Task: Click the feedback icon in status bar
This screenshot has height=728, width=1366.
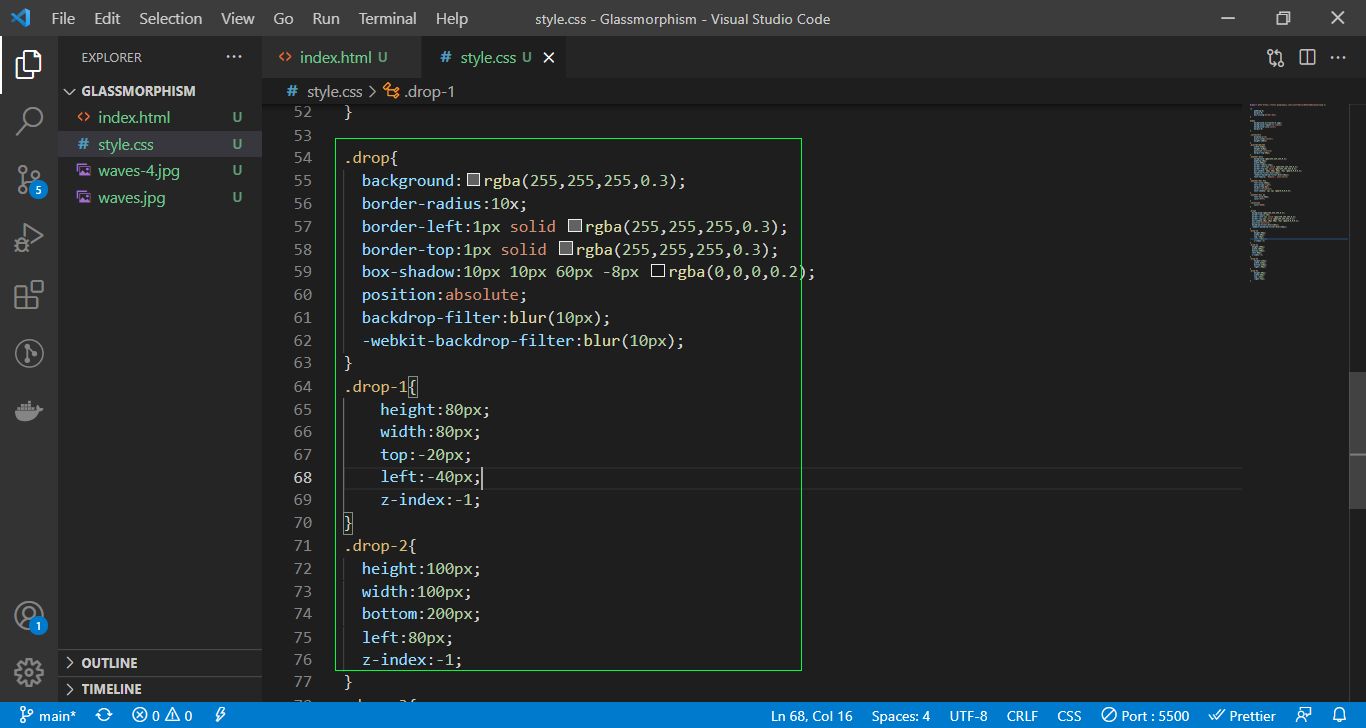Action: (x=1303, y=716)
